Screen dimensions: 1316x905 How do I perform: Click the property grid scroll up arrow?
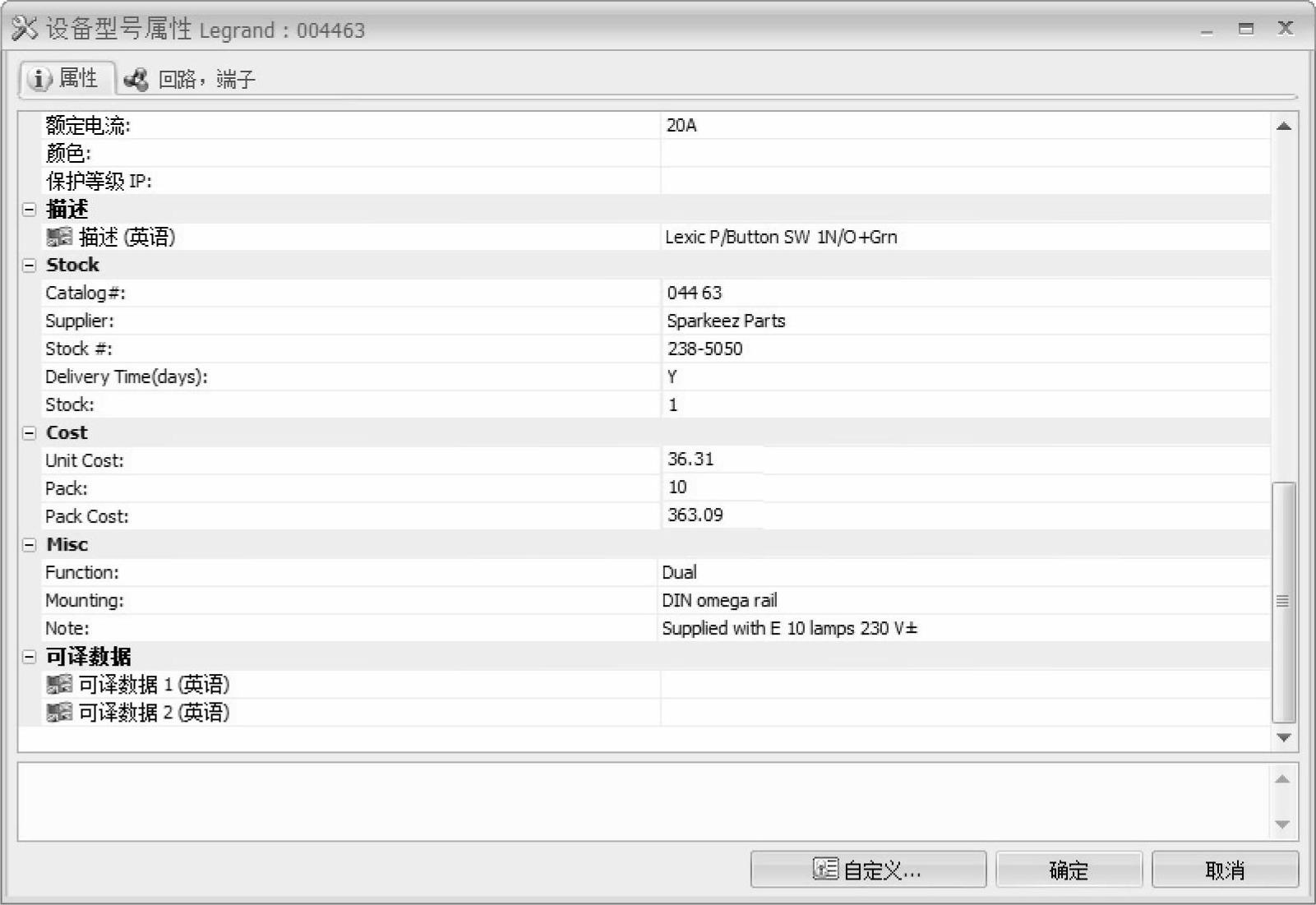1284,127
